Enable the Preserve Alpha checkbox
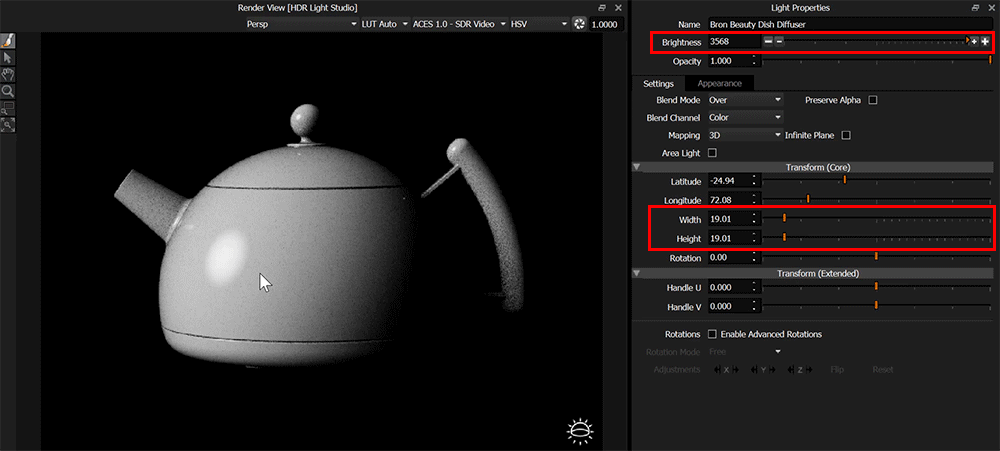The image size is (1000, 451). tap(873, 100)
